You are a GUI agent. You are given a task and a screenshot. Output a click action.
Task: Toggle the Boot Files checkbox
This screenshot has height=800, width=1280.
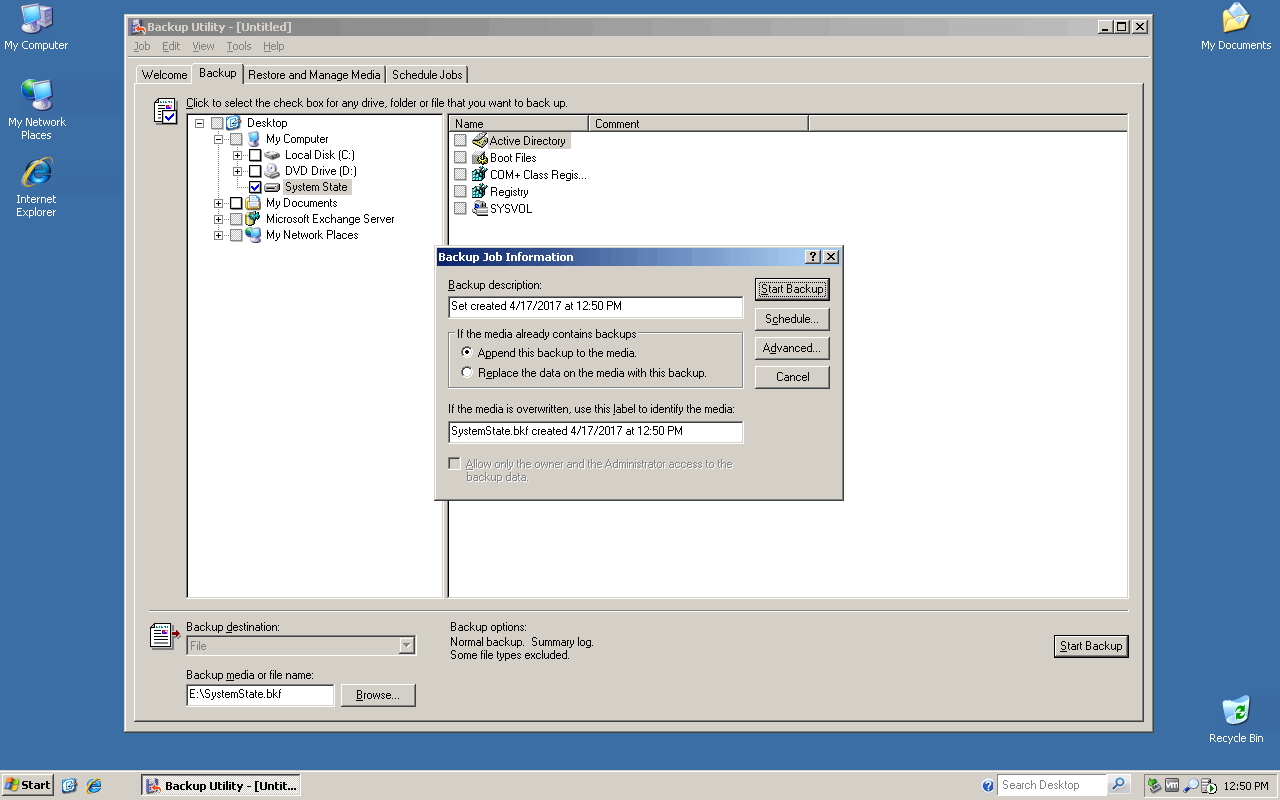point(460,158)
